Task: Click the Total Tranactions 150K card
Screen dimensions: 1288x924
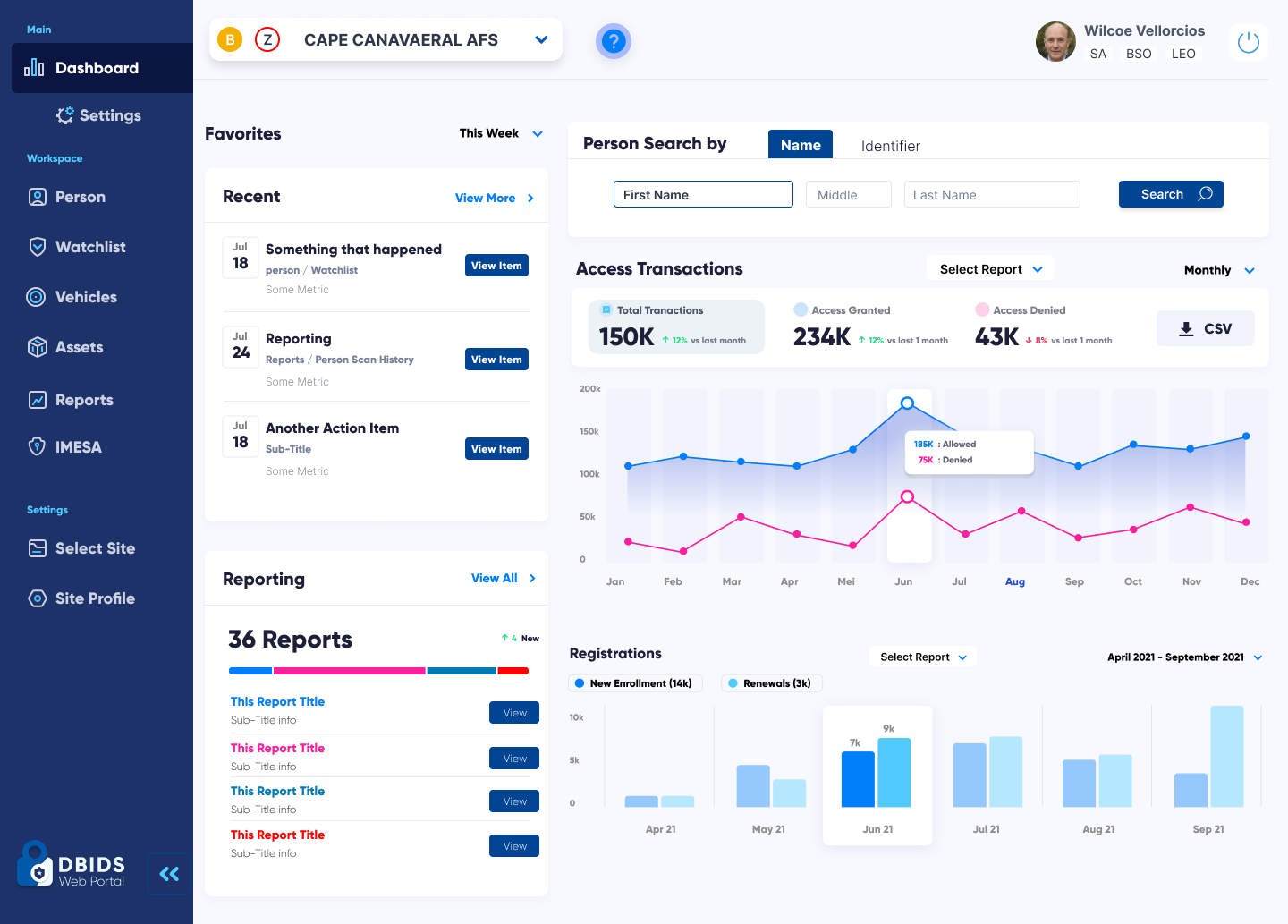Action: point(676,326)
